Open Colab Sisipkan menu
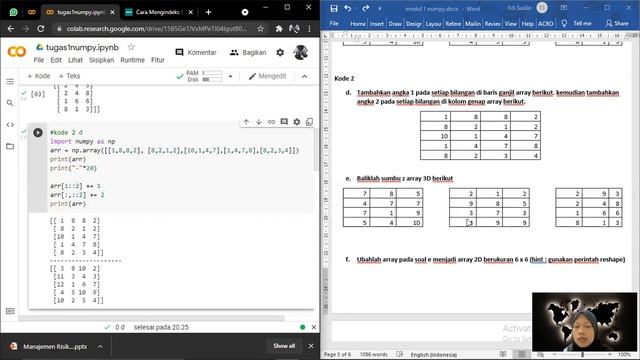 102,60
